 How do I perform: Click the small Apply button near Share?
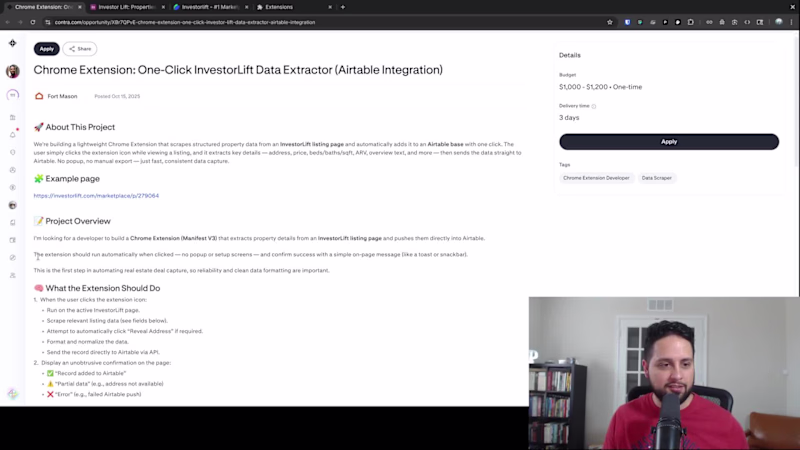[46, 49]
